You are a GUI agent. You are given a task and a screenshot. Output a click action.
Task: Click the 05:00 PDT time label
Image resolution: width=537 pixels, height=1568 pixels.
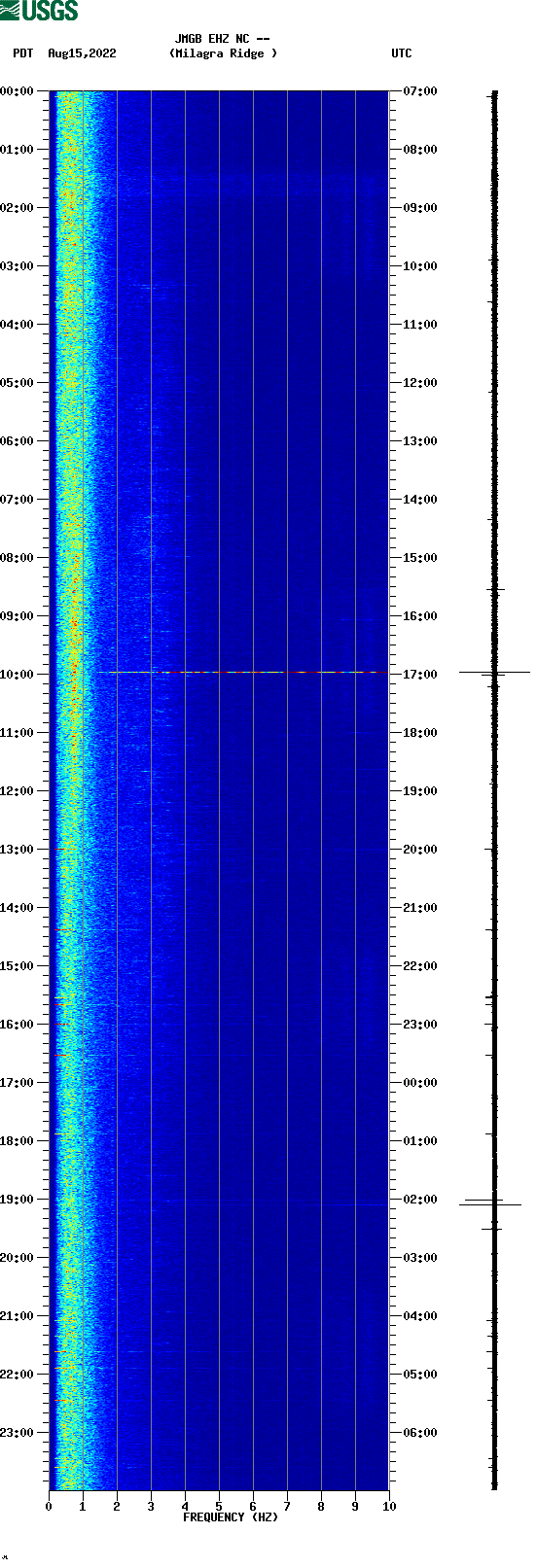coord(18,383)
